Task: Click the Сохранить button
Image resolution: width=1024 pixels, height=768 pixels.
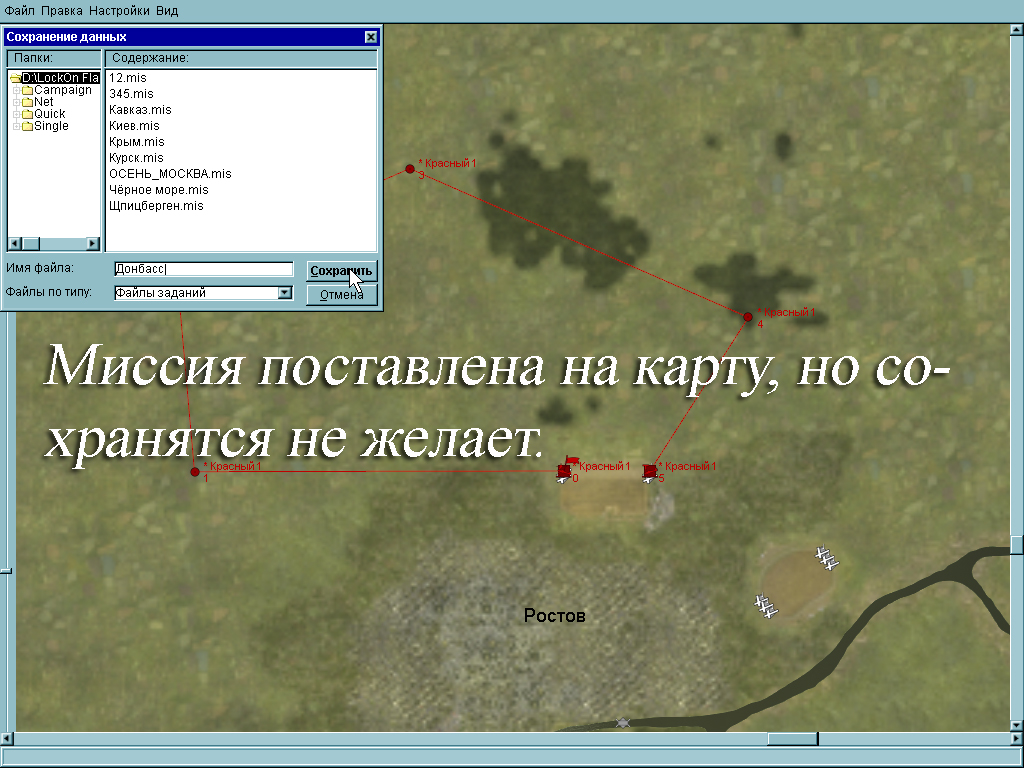Action: click(342, 270)
